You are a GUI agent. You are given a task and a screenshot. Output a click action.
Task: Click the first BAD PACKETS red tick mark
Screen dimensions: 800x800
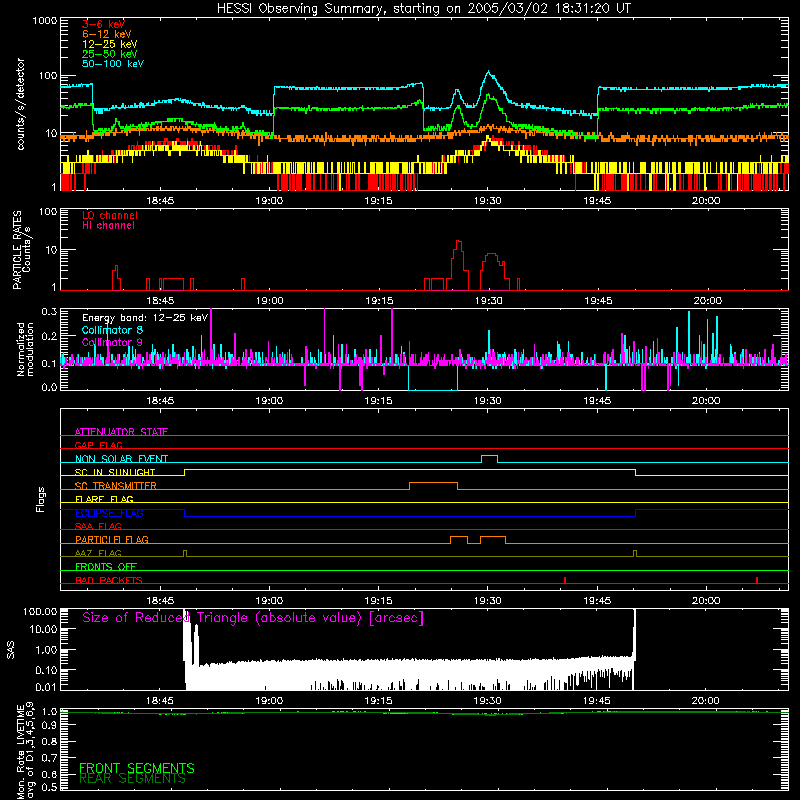click(565, 580)
